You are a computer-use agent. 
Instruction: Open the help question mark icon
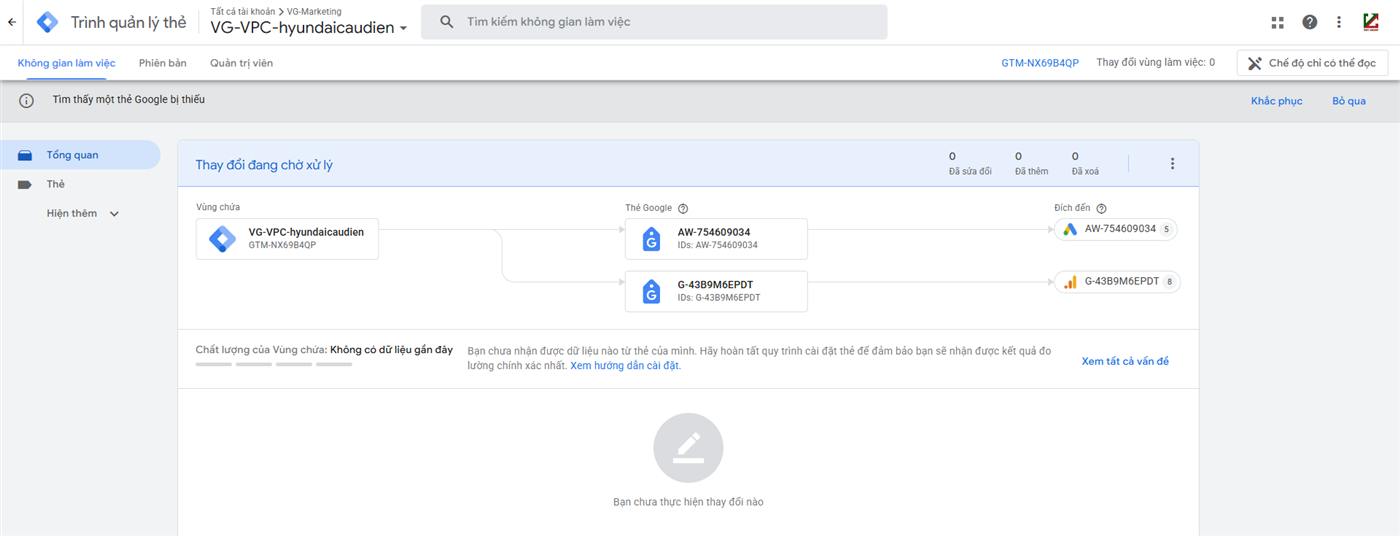(1309, 22)
